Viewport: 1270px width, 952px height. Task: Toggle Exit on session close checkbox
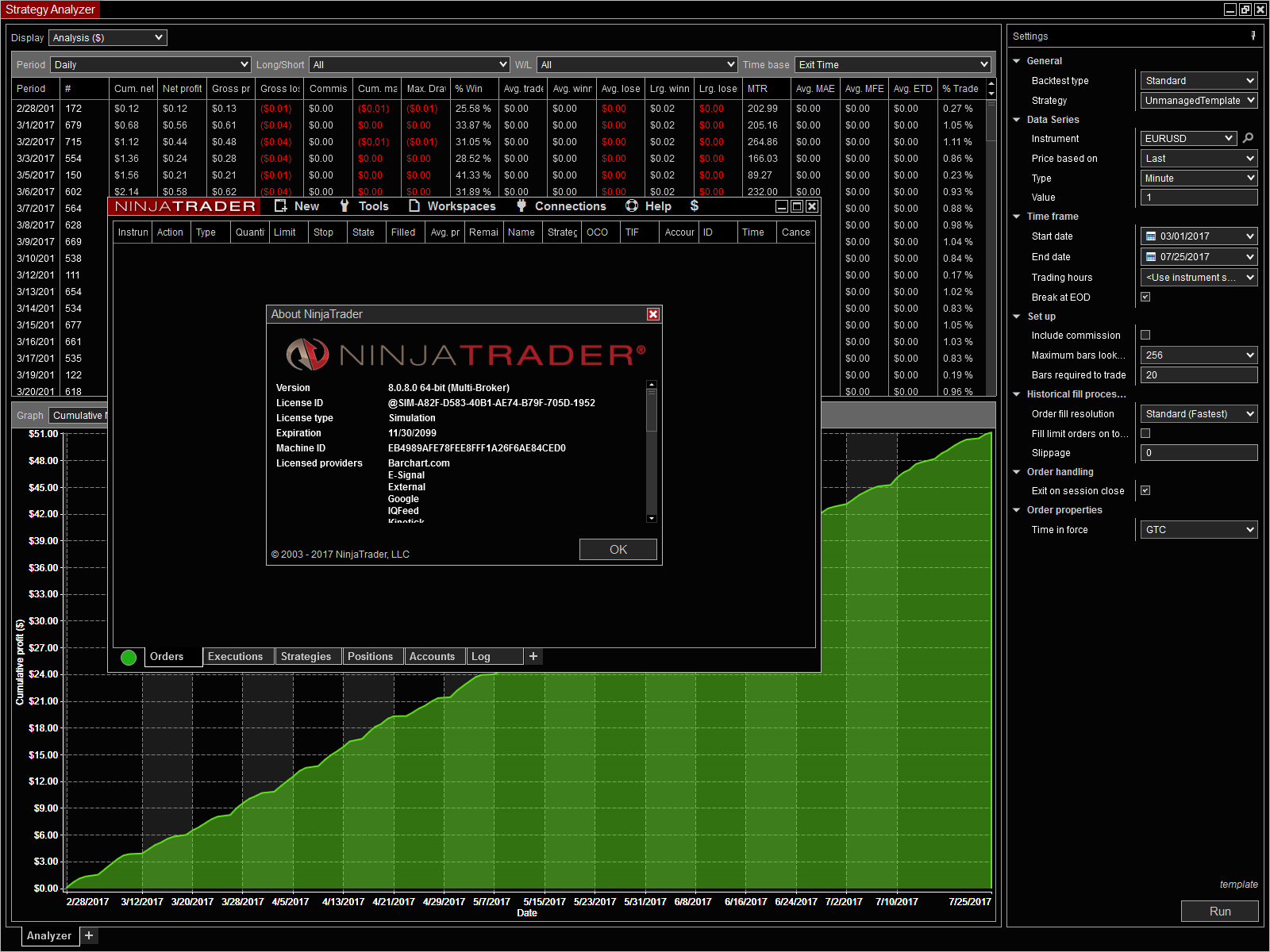[1145, 490]
